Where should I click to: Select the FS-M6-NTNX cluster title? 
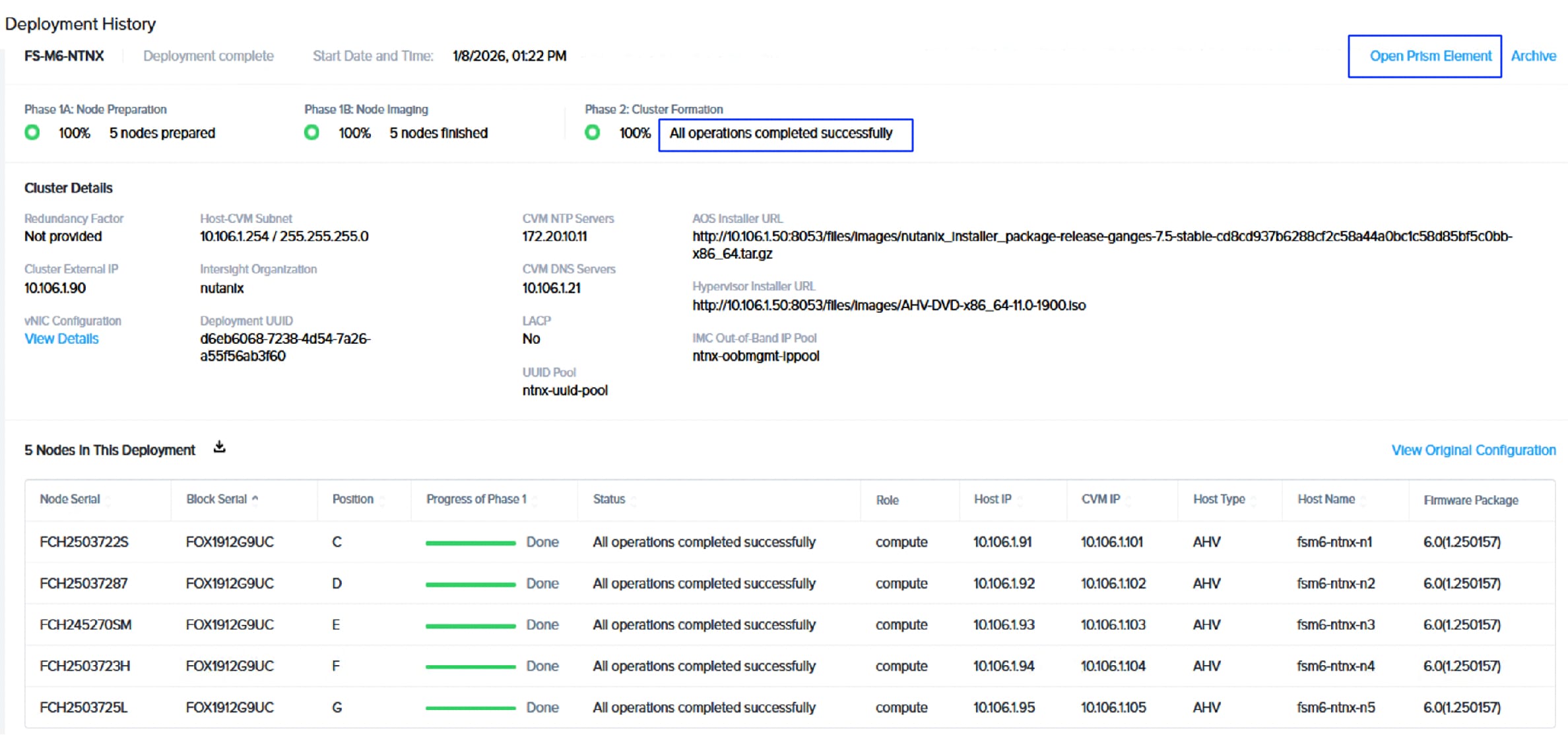(63, 56)
